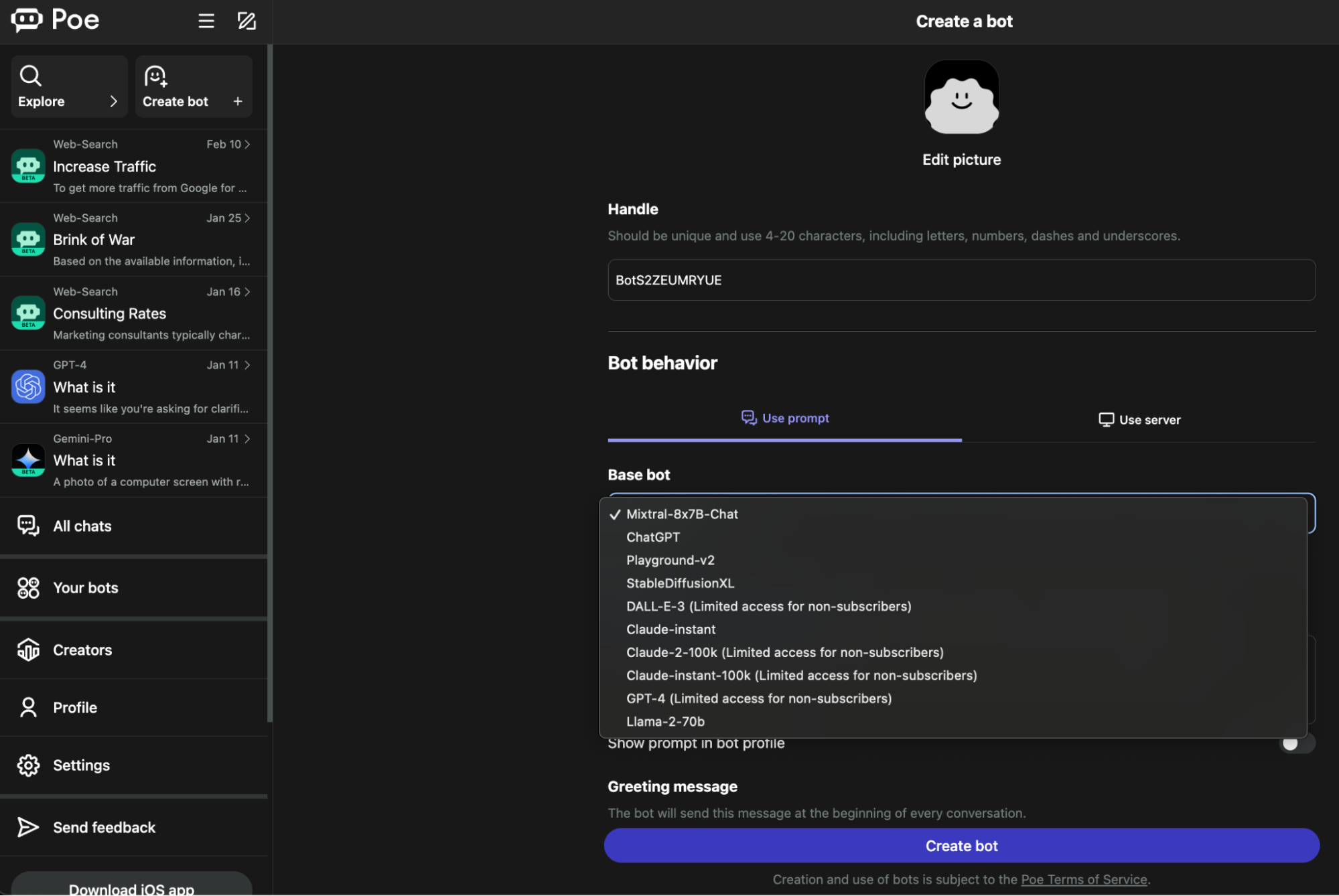
Task: Click the Settings sidebar item
Action: 81,764
